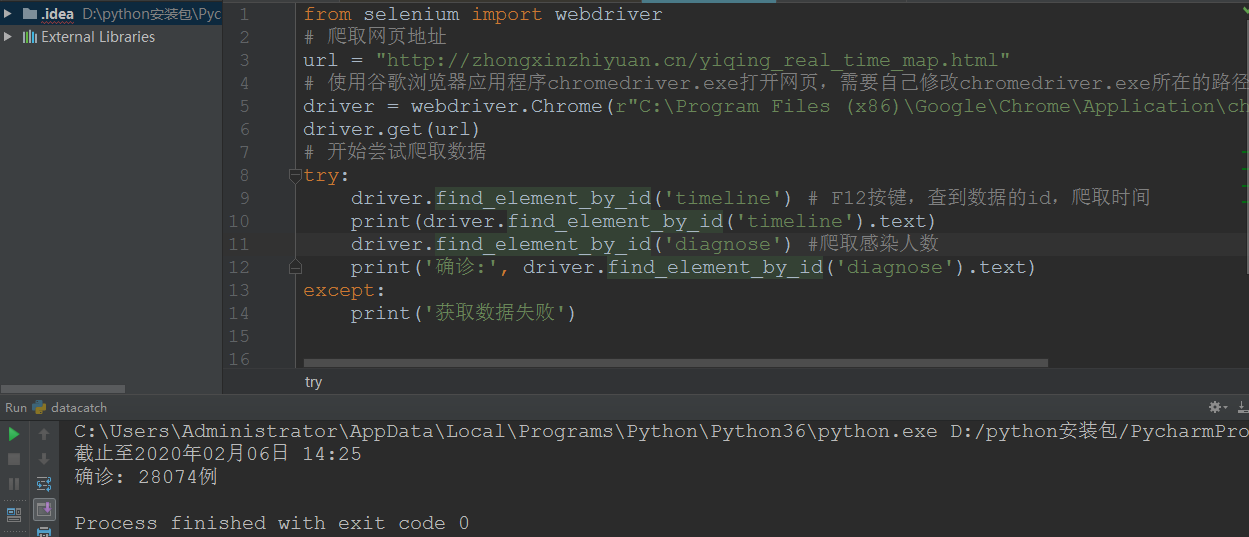The image size is (1249, 537).
Task: Expand External Libraries tree arrow
Action: point(9,37)
